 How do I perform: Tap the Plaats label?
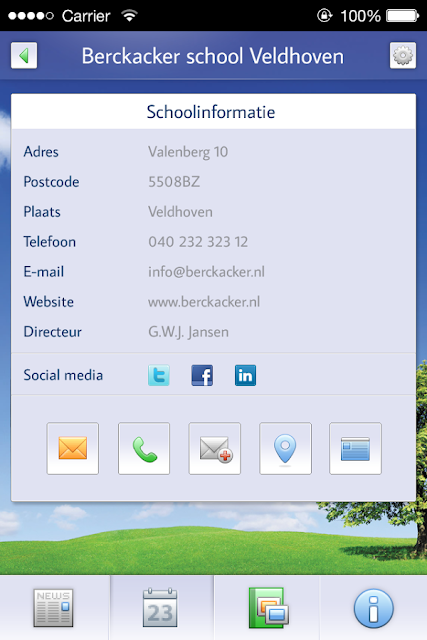[x=42, y=212]
